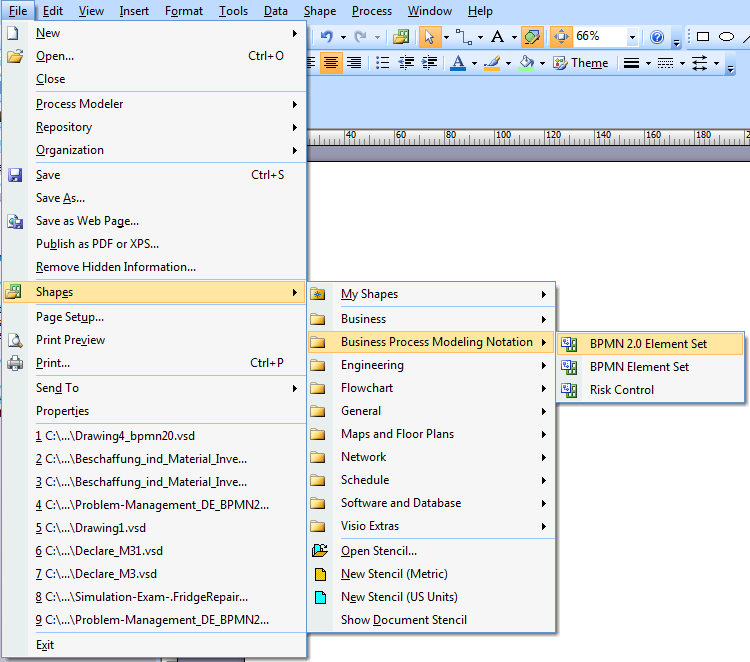Select Risk Control stencil
Image resolution: width=750 pixels, height=662 pixels.
point(650,389)
